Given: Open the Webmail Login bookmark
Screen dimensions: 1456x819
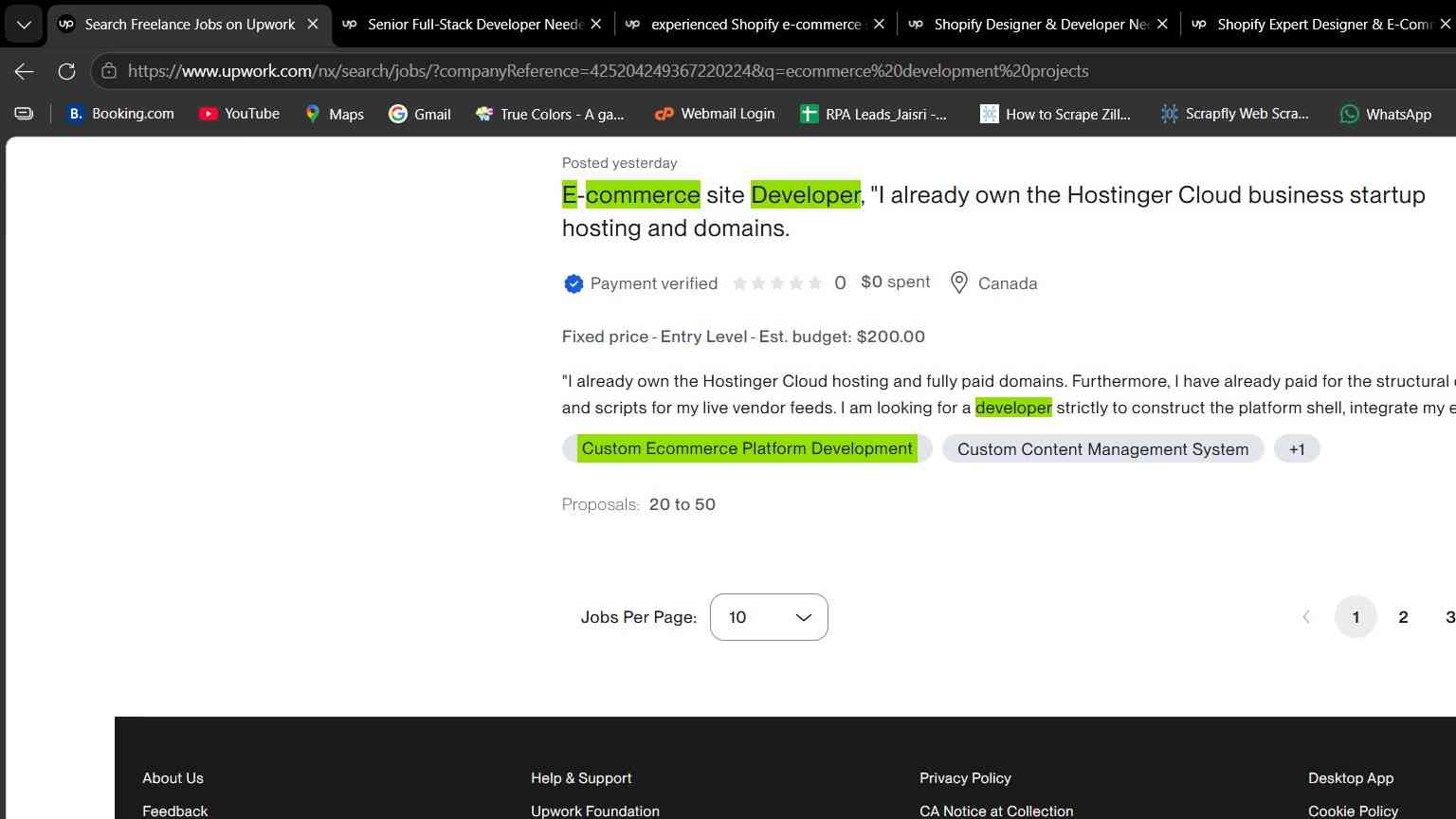Looking at the screenshot, I should (x=715, y=114).
